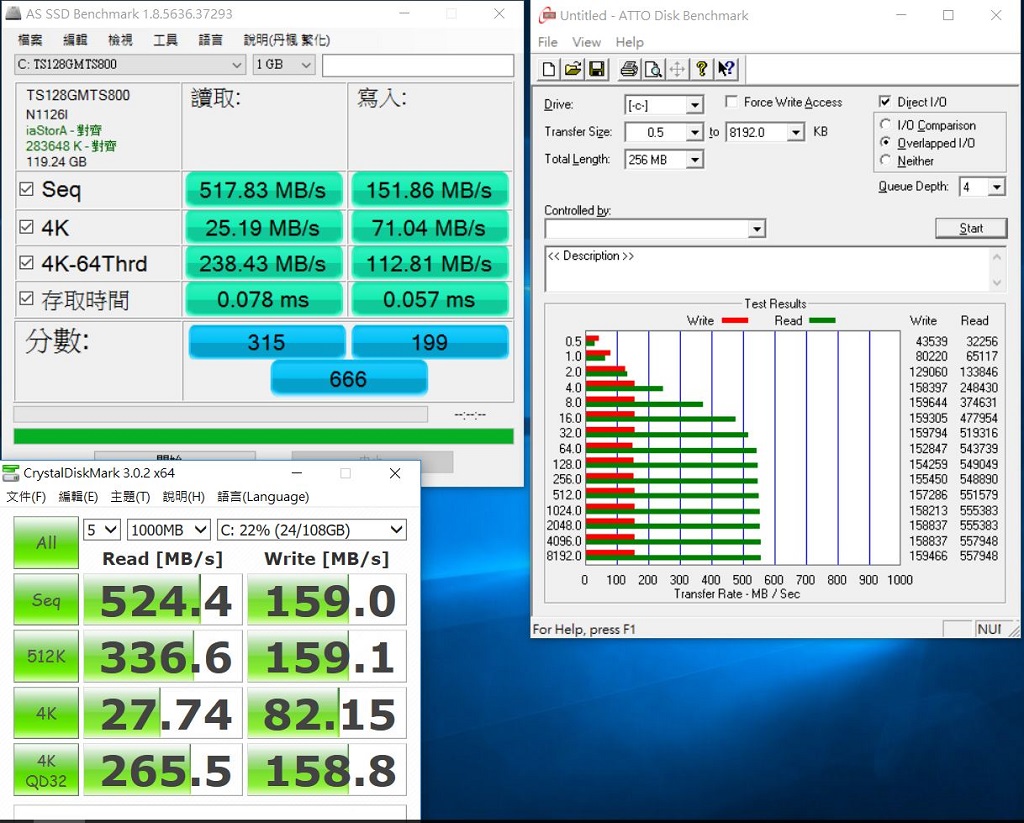Click the ATTO Disk Benchmark title bar icon
Screen dimensions: 1024x823
(x=547, y=15)
